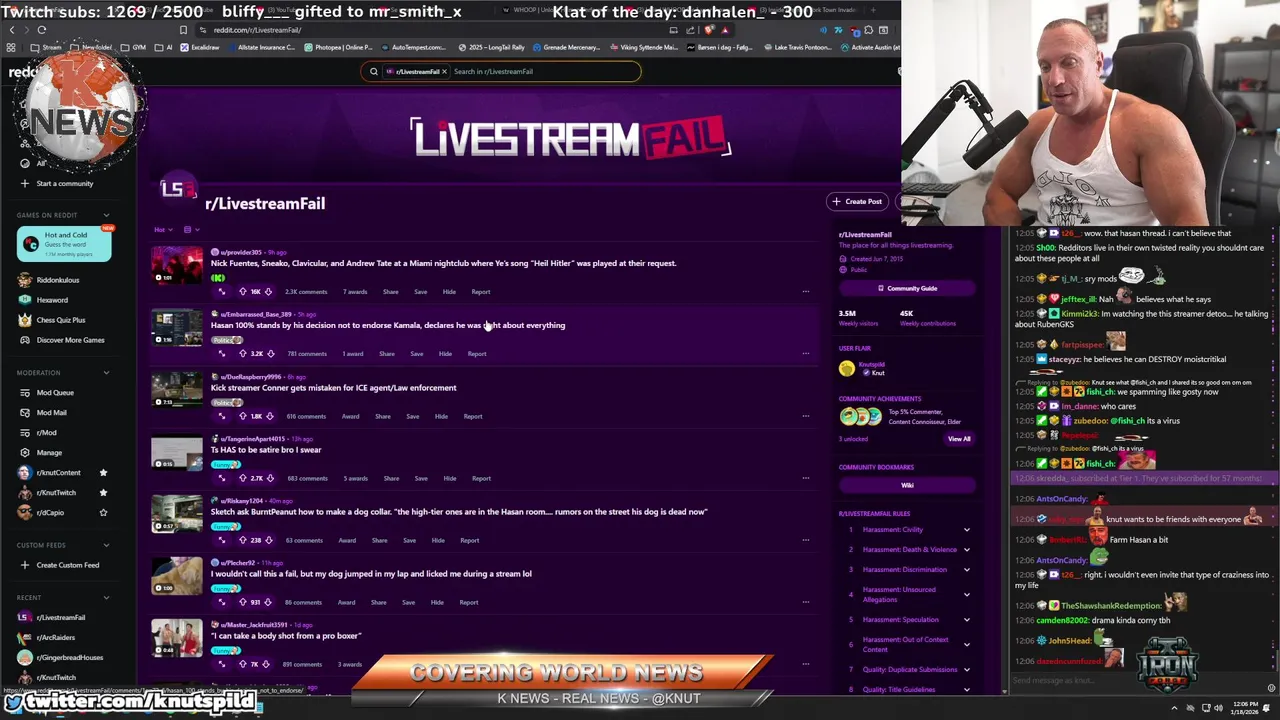Open more options for Nick Fuentes post
Screen dimensions: 1280x720
(x=805, y=292)
